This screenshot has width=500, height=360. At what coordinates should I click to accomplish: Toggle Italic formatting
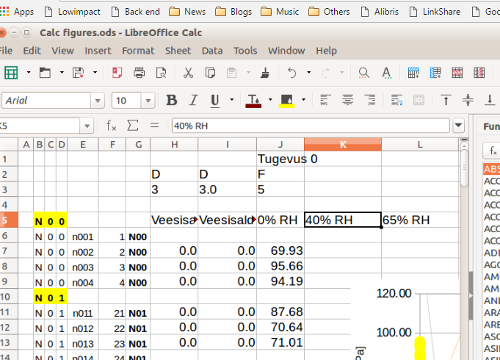click(x=193, y=100)
